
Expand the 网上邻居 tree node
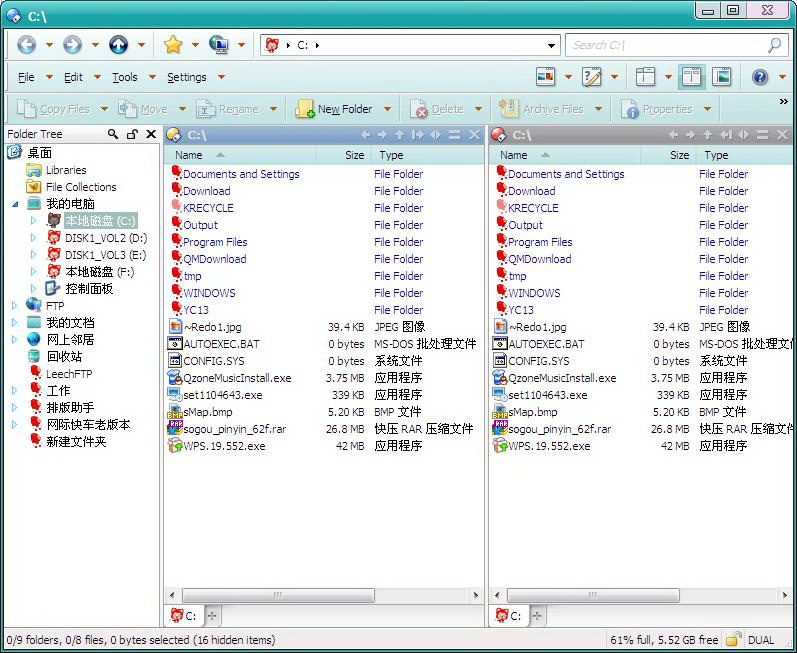tap(15, 339)
